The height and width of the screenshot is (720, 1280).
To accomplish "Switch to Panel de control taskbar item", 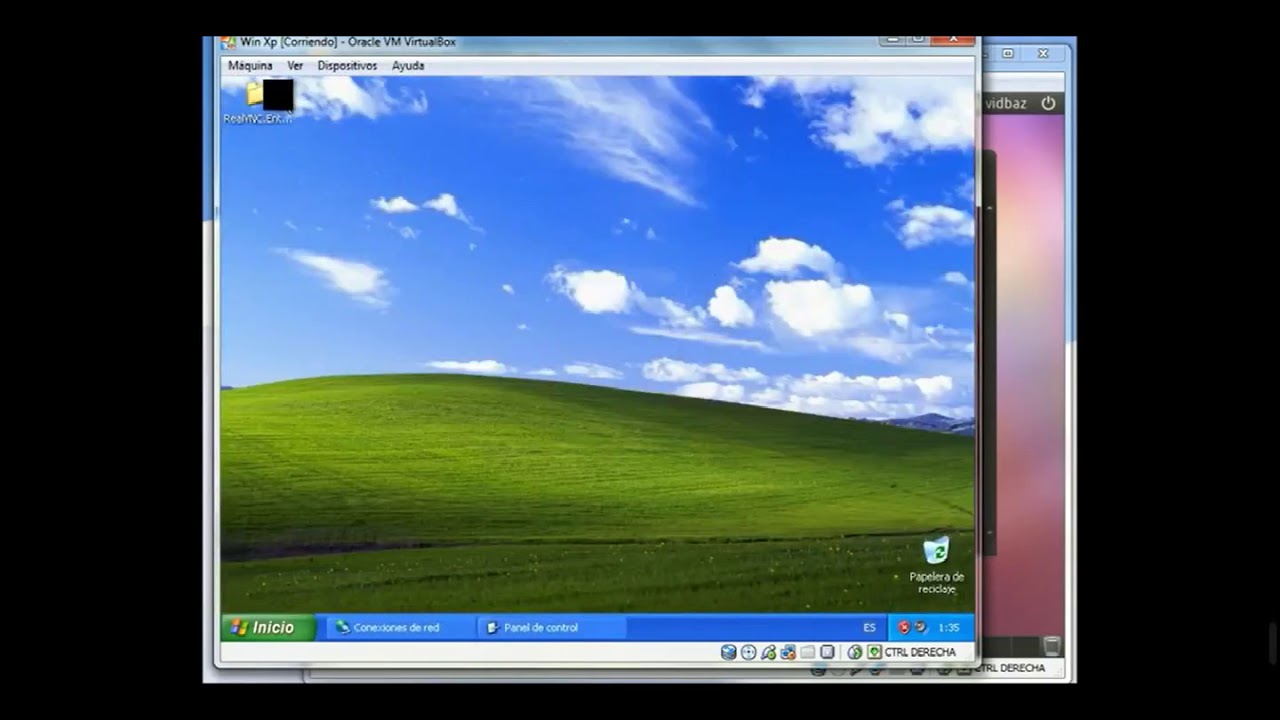I will pyautogui.click(x=552, y=627).
